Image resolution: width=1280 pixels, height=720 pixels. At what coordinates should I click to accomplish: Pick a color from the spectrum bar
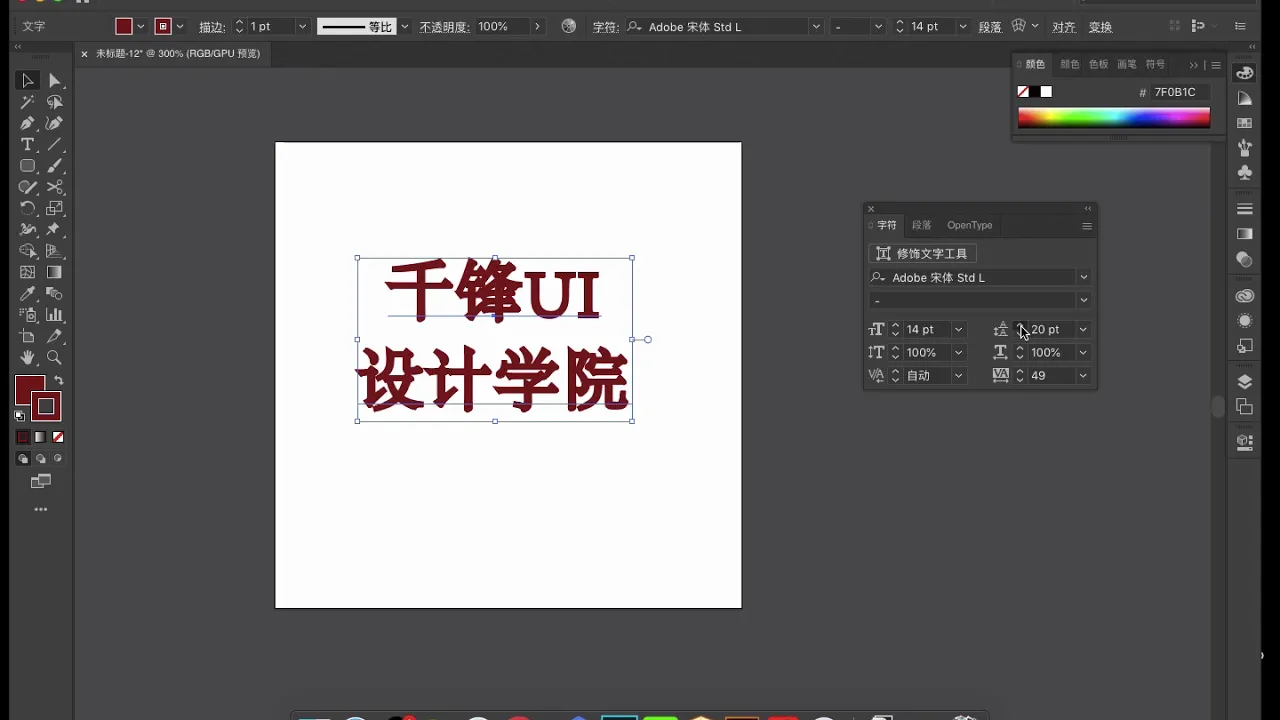click(1114, 117)
